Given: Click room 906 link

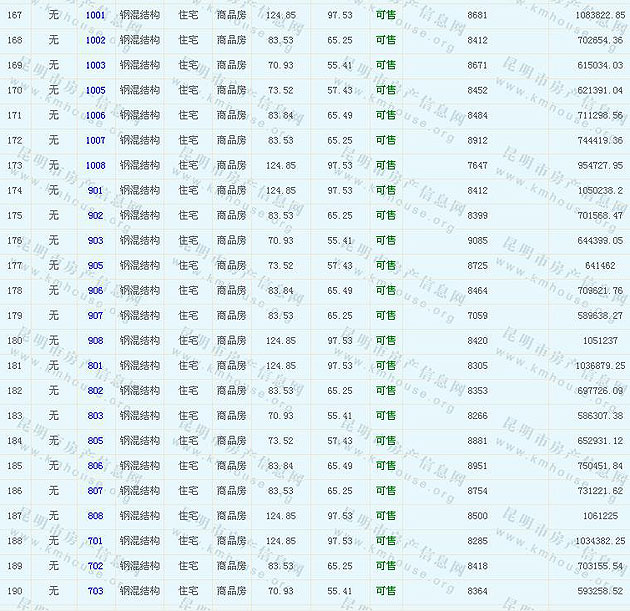Looking at the screenshot, I should pos(95,291).
